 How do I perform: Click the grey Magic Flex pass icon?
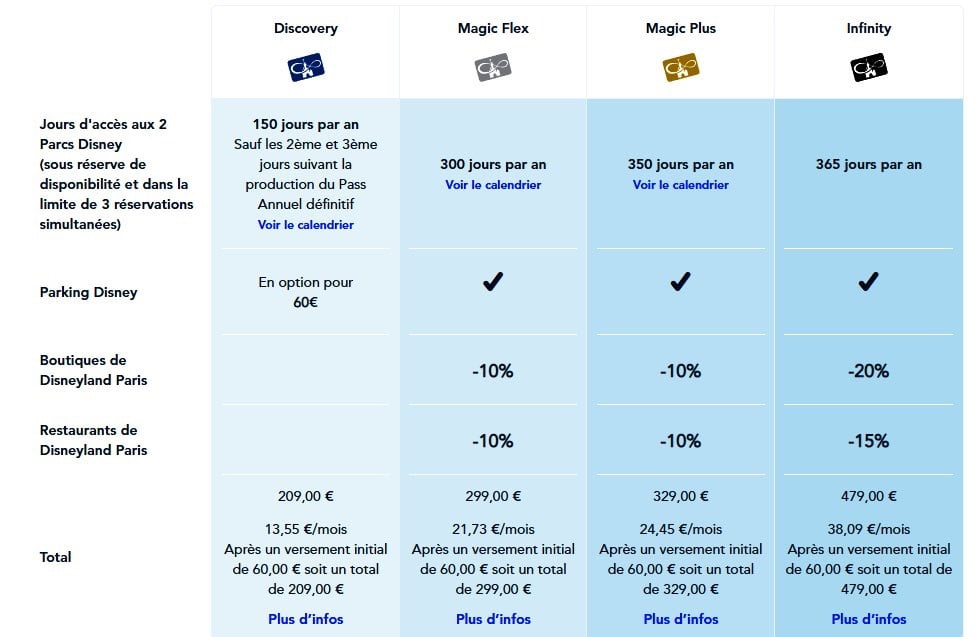493,68
